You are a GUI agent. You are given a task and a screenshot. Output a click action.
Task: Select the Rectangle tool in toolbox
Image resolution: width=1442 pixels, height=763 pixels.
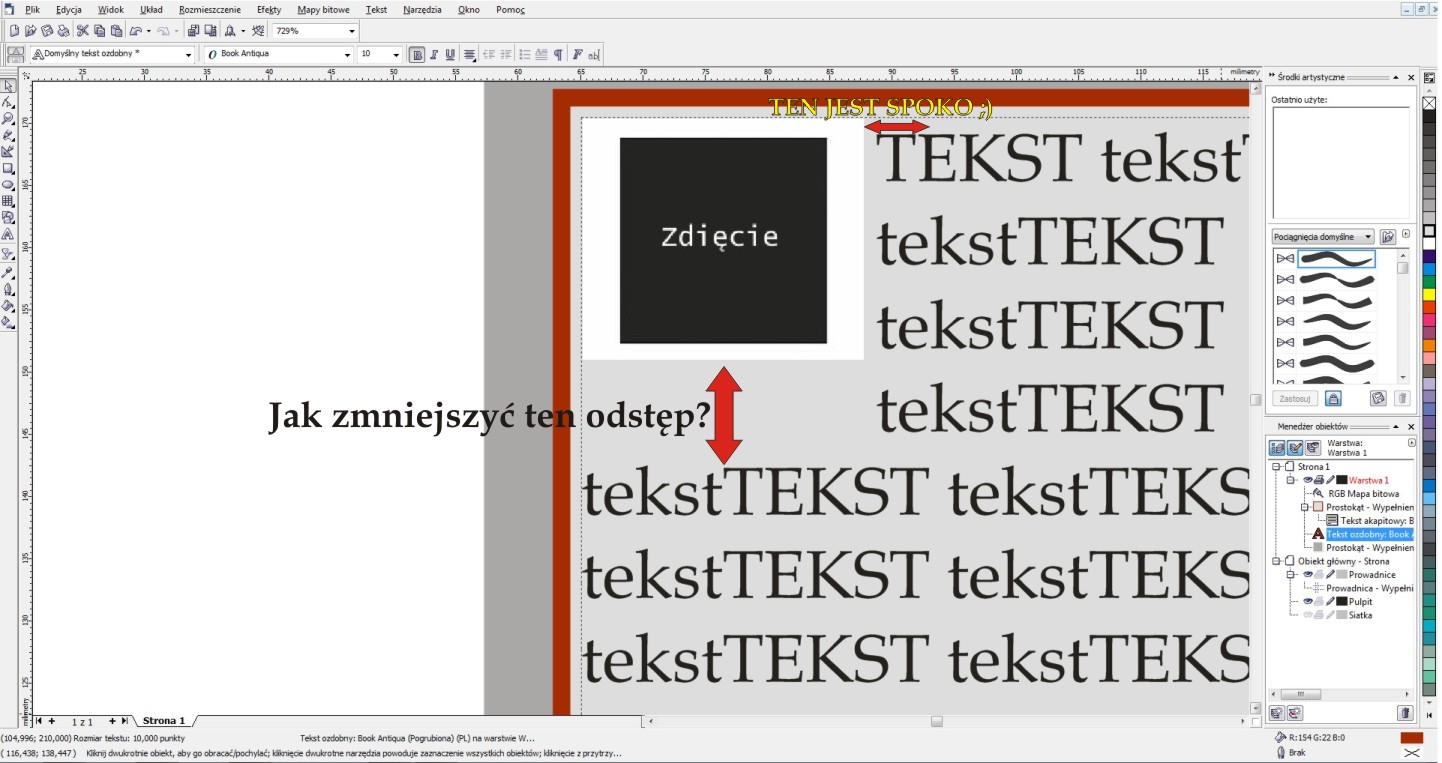coord(8,168)
